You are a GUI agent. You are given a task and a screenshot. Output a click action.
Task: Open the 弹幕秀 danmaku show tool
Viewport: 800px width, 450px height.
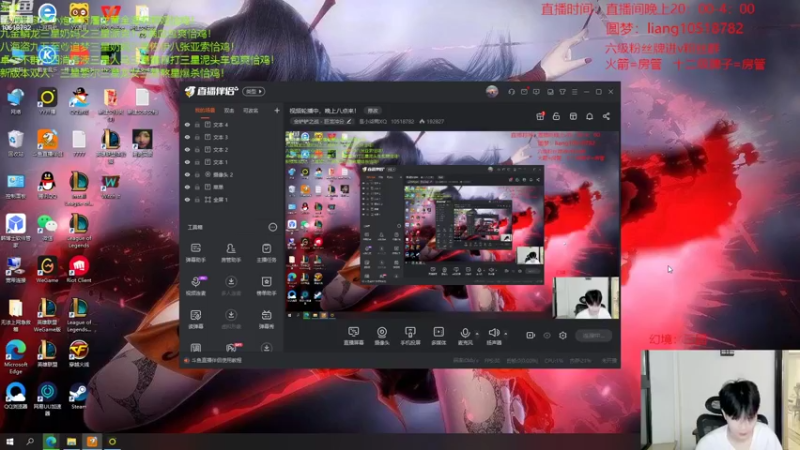pos(266,319)
